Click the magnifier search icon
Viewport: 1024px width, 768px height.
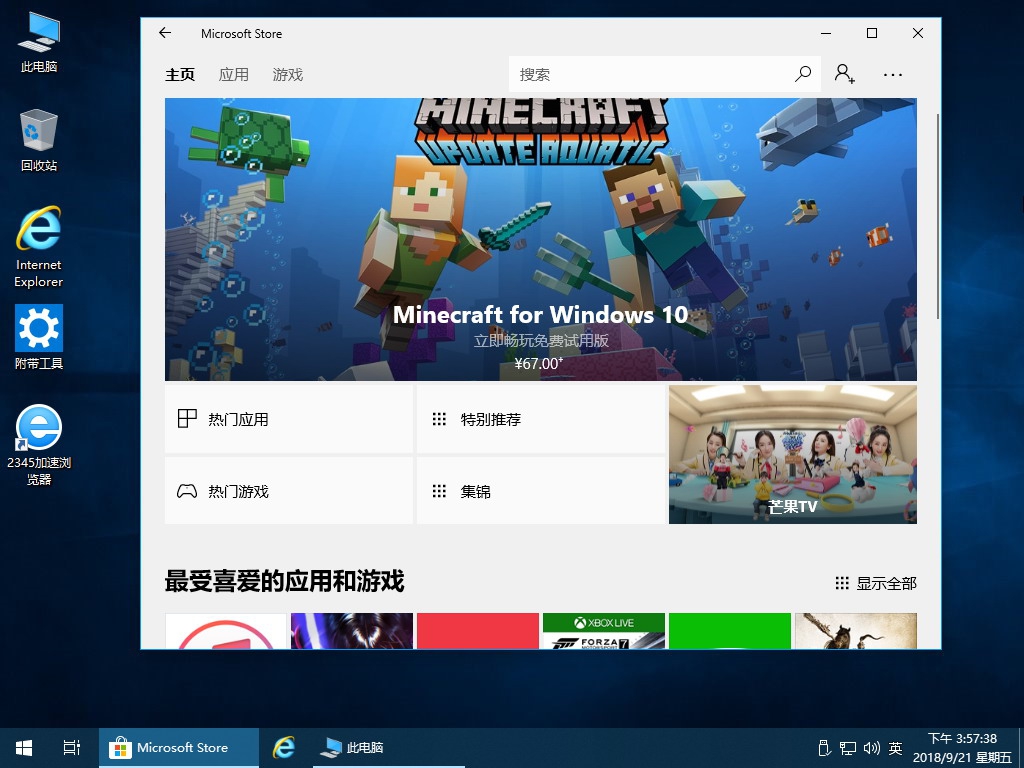[803, 74]
